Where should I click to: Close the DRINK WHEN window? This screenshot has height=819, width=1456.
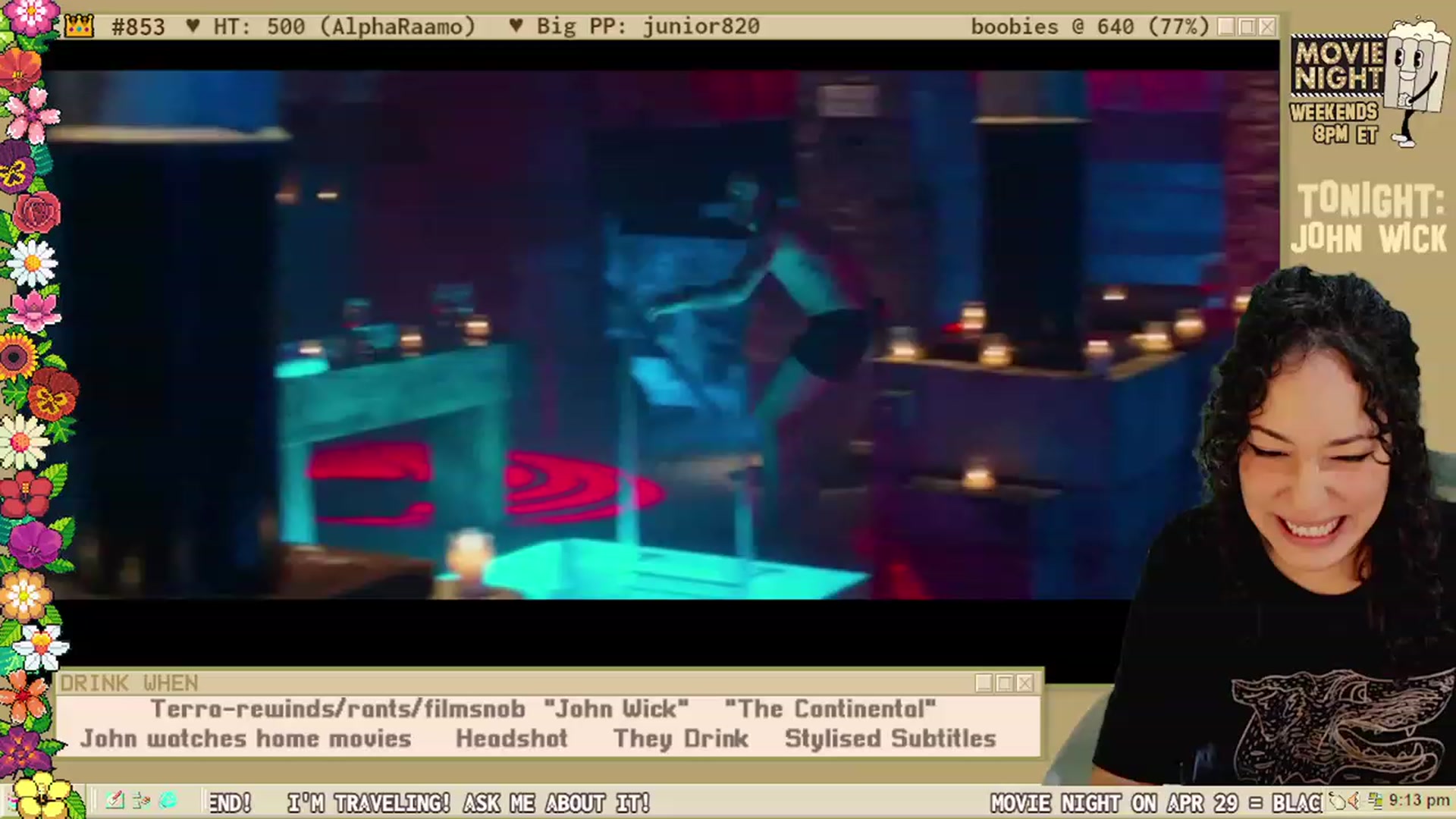(x=1025, y=683)
